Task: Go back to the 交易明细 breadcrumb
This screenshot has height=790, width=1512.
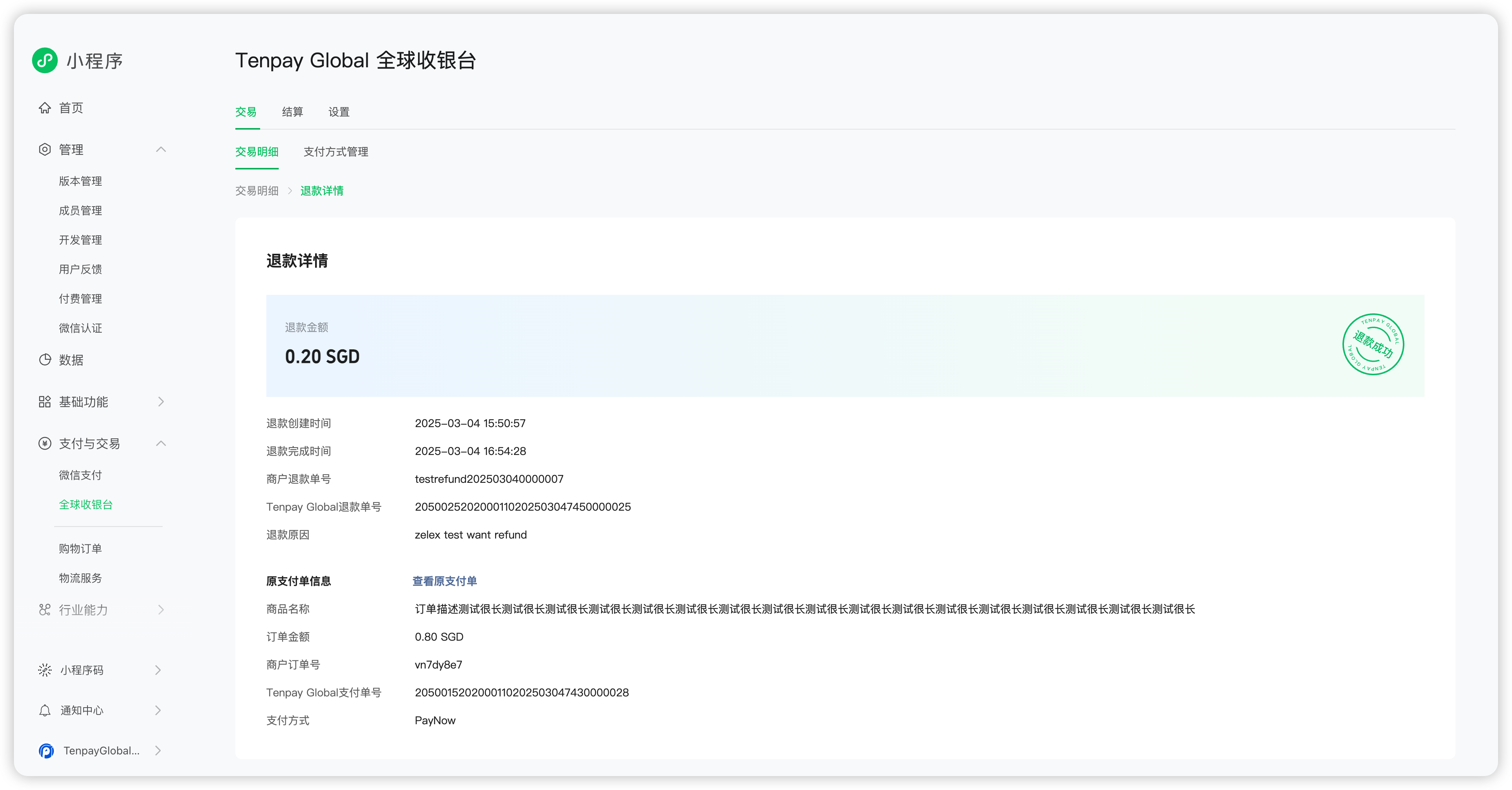Action: (x=257, y=191)
